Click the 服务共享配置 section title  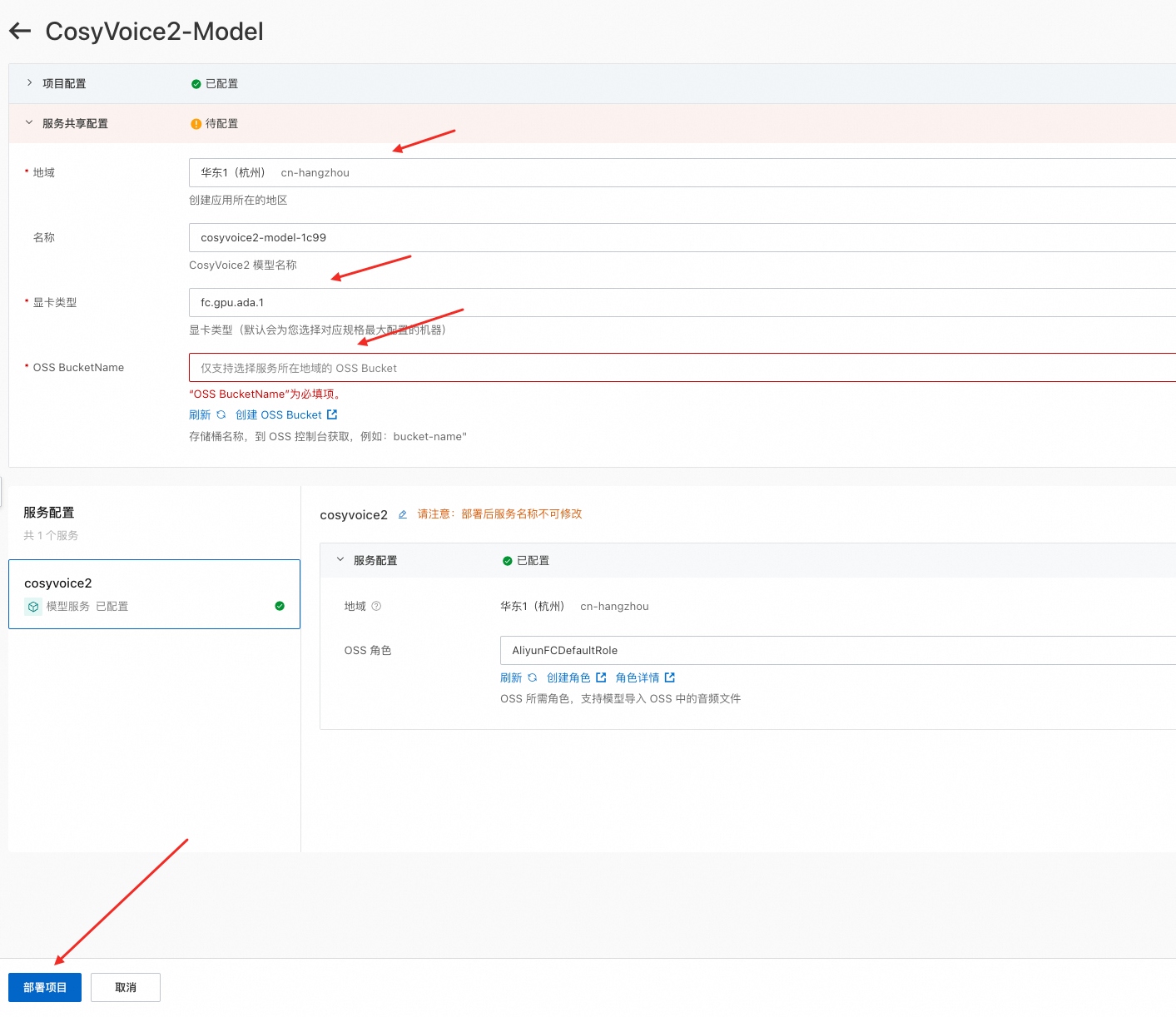pos(75,123)
